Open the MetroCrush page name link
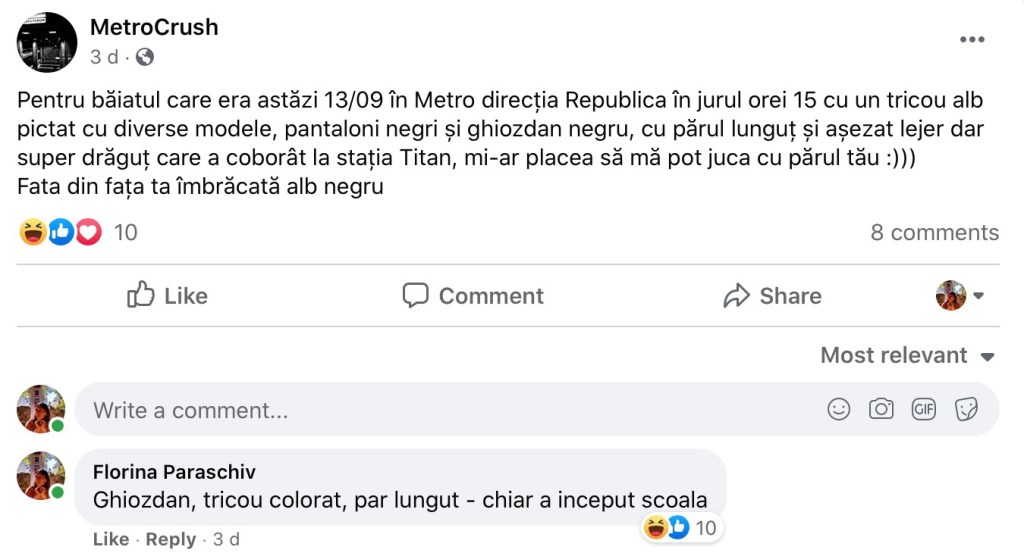Image resolution: width=1024 pixels, height=553 pixels. (x=154, y=27)
